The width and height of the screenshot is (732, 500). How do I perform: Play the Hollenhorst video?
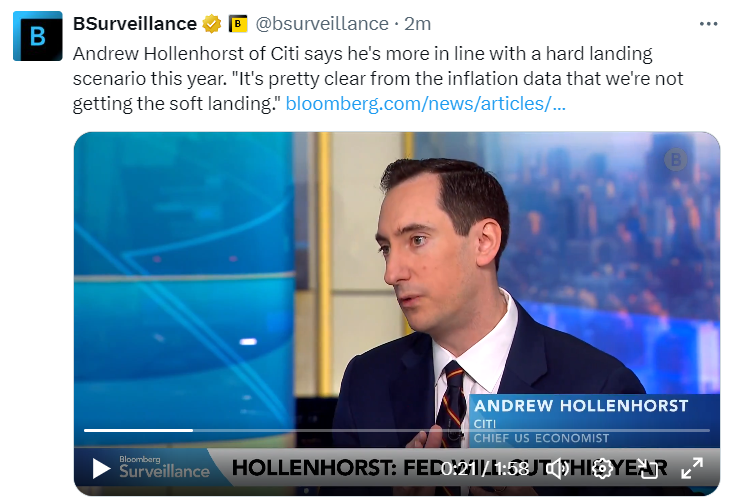coord(101,467)
